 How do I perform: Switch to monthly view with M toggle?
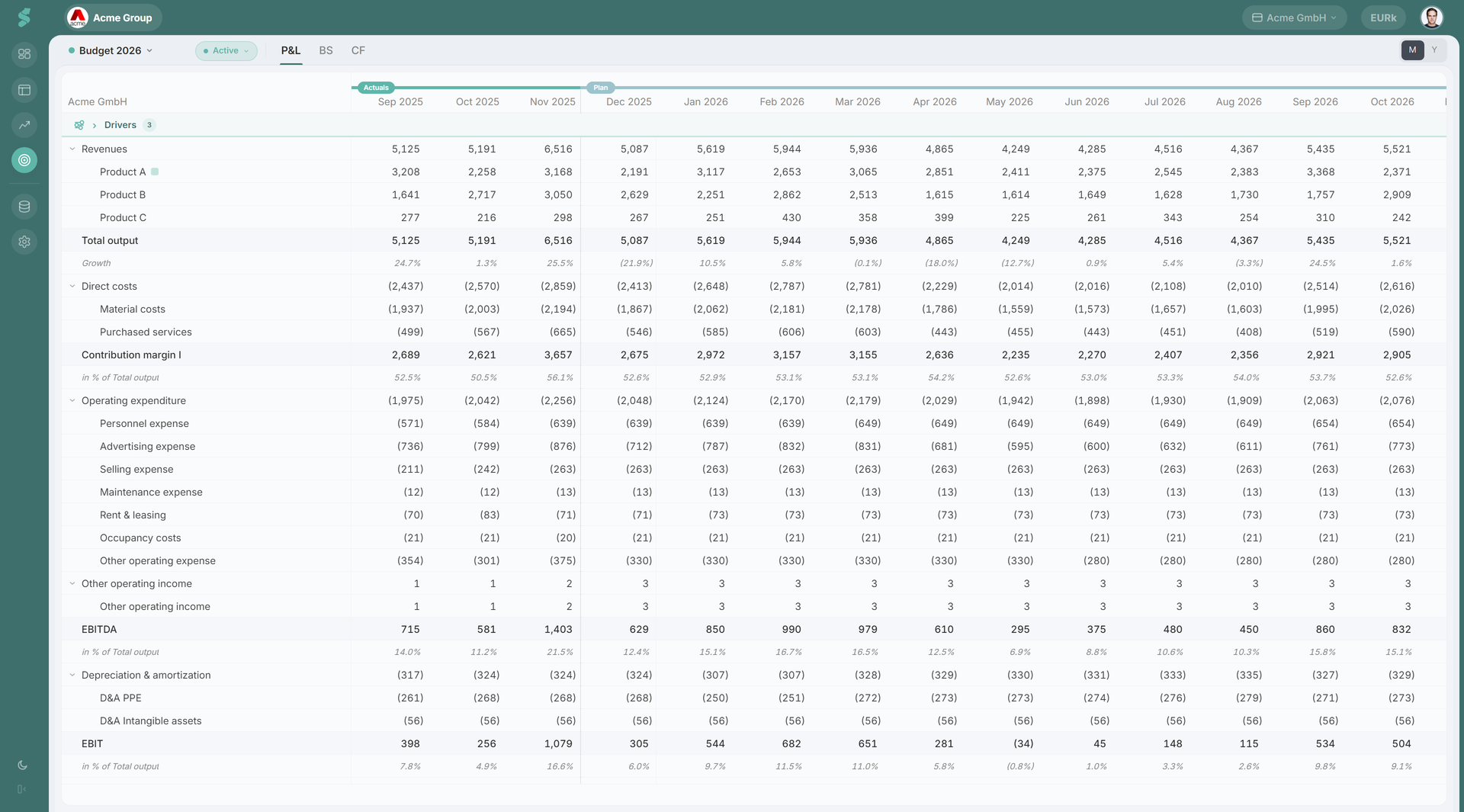pyautogui.click(x=1412, y=50)
